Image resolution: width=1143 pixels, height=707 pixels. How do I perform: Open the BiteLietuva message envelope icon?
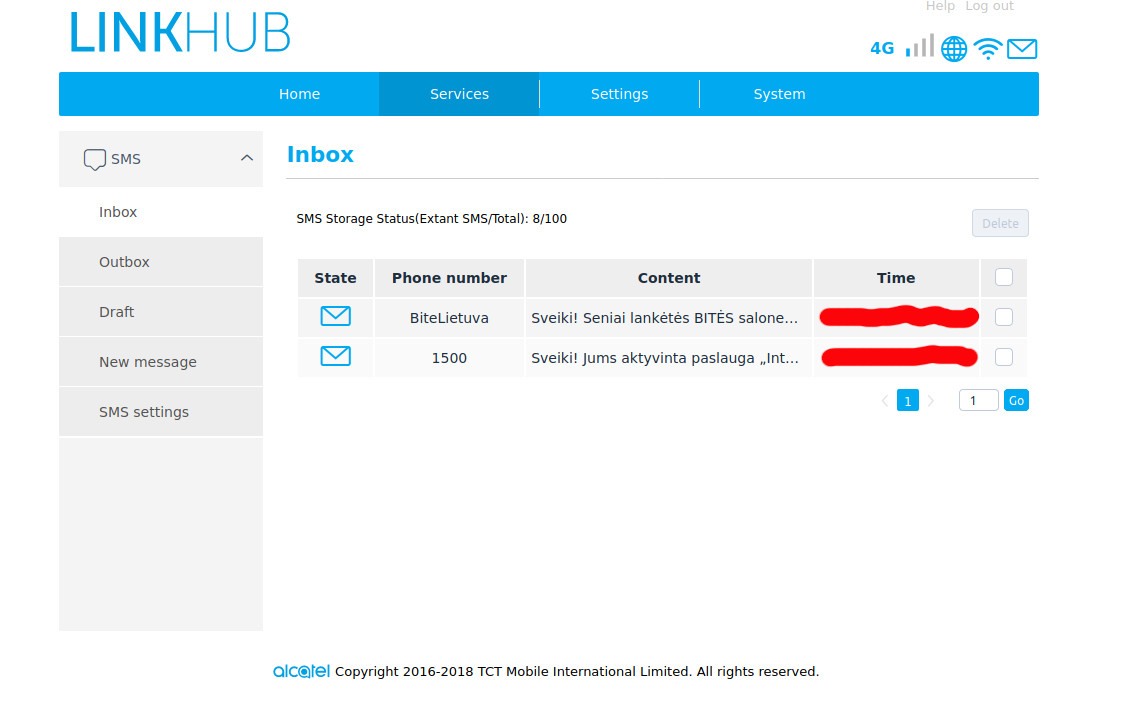335,316
